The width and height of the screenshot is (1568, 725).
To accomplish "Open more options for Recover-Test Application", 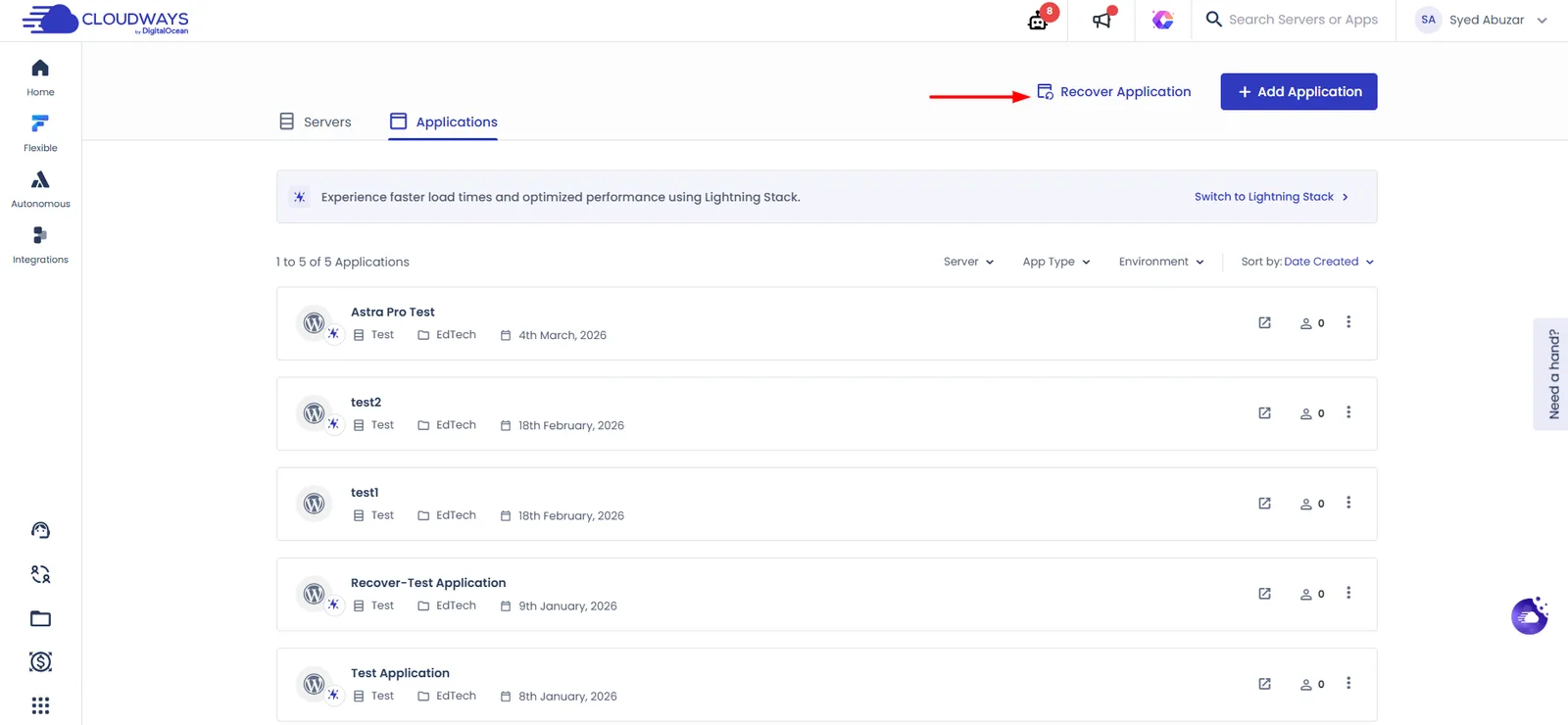I will click(x=1348, y=593).
